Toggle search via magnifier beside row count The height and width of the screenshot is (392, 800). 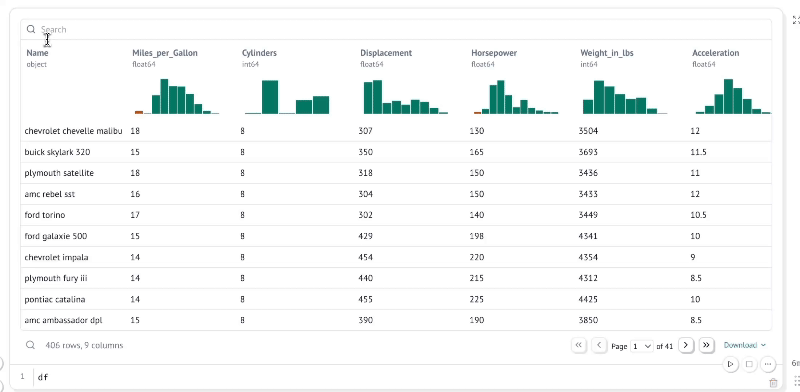31,346
